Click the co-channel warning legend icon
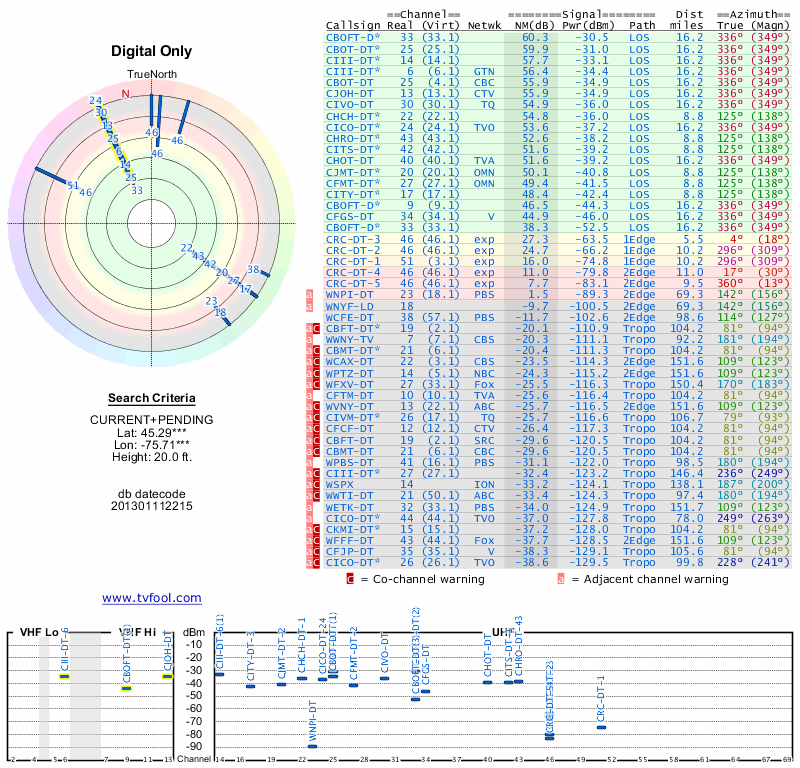The image size is (800, 768). [350, 579]
